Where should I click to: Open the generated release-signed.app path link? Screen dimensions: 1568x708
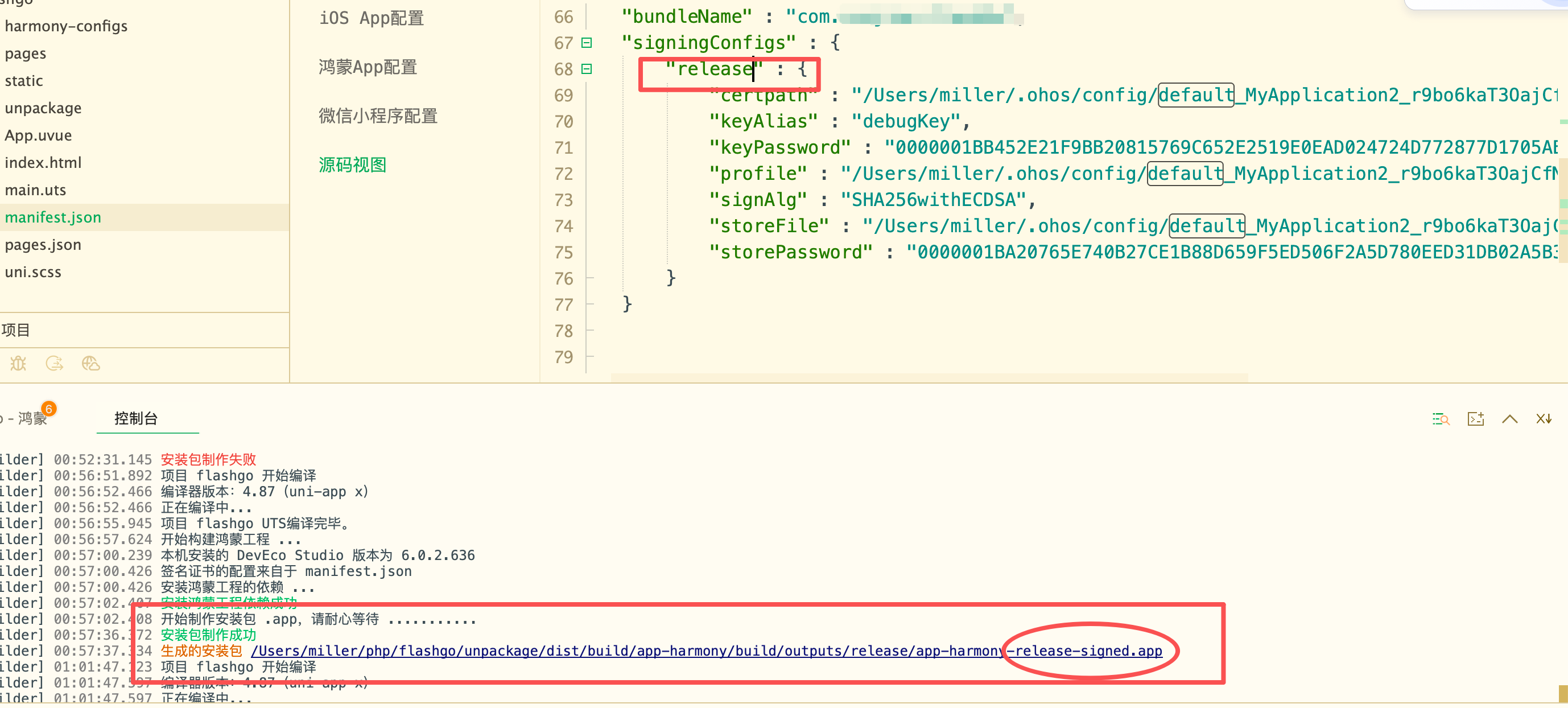[706, 651]
